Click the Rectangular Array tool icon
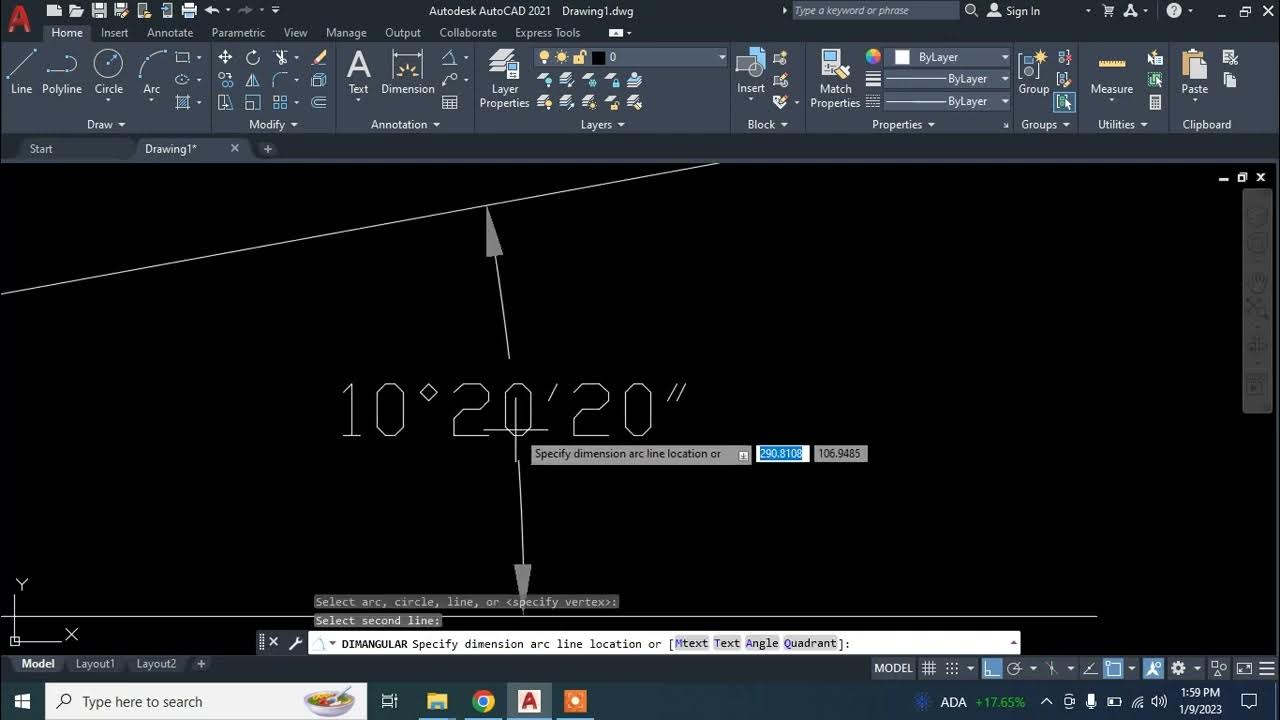This screenshot has width=1280, height=720. click(x=281, y=102)
